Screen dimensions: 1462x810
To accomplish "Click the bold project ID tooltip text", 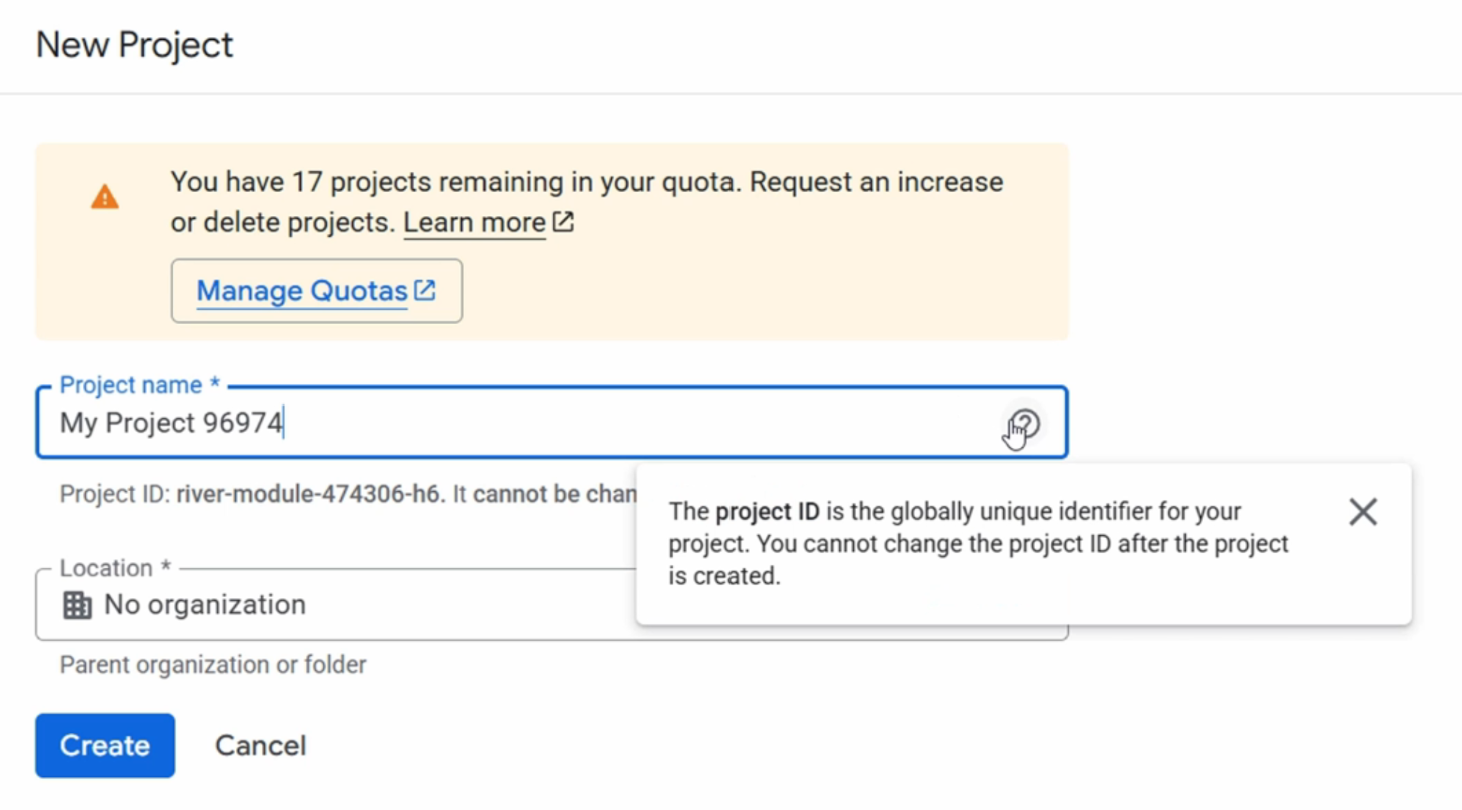I will (x=767, y=512).
